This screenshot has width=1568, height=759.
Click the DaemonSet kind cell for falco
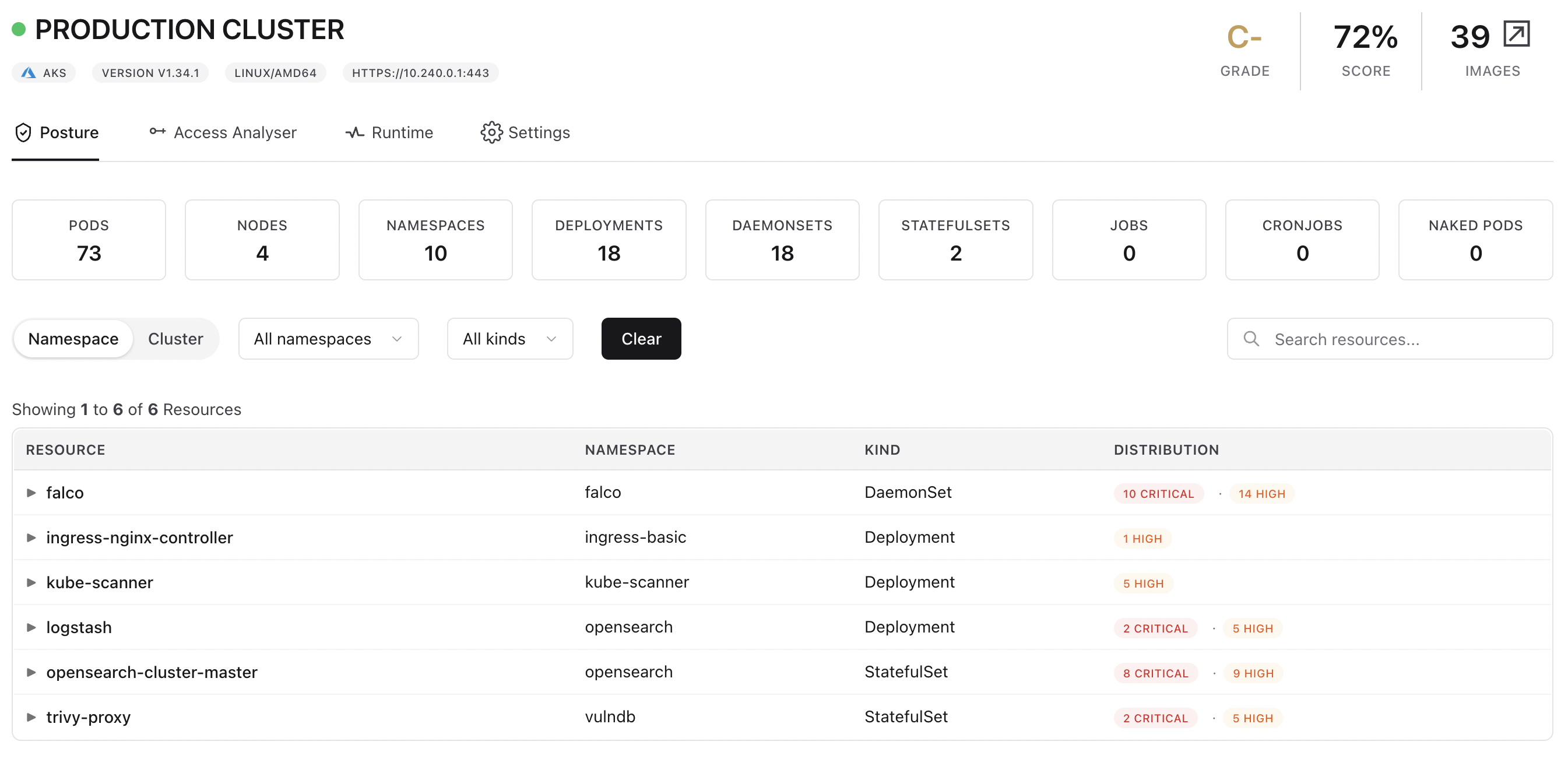tap(908, 493)
